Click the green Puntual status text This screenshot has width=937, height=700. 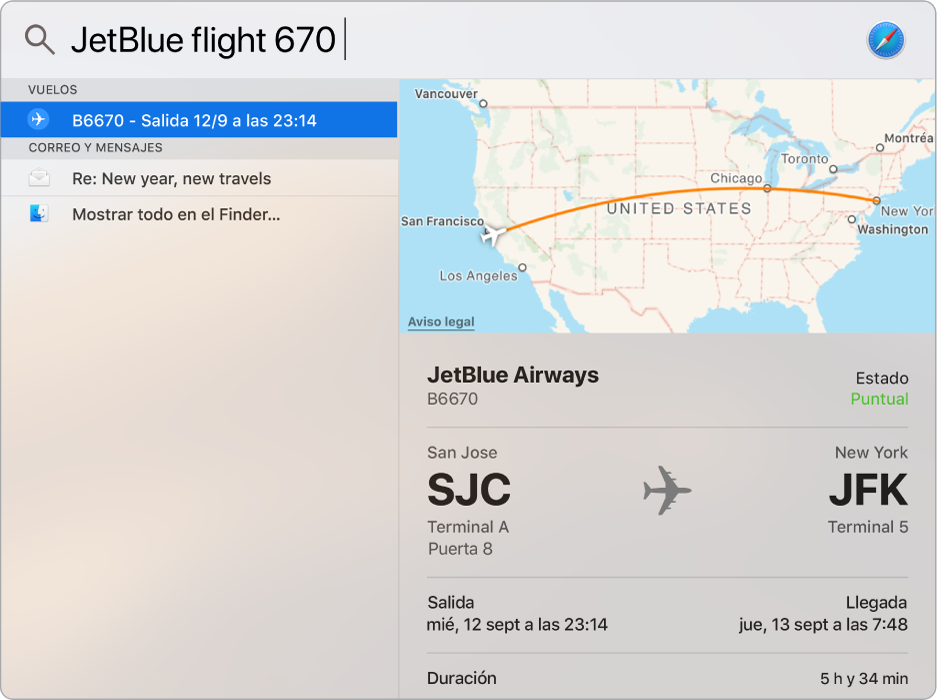[880, 399]
